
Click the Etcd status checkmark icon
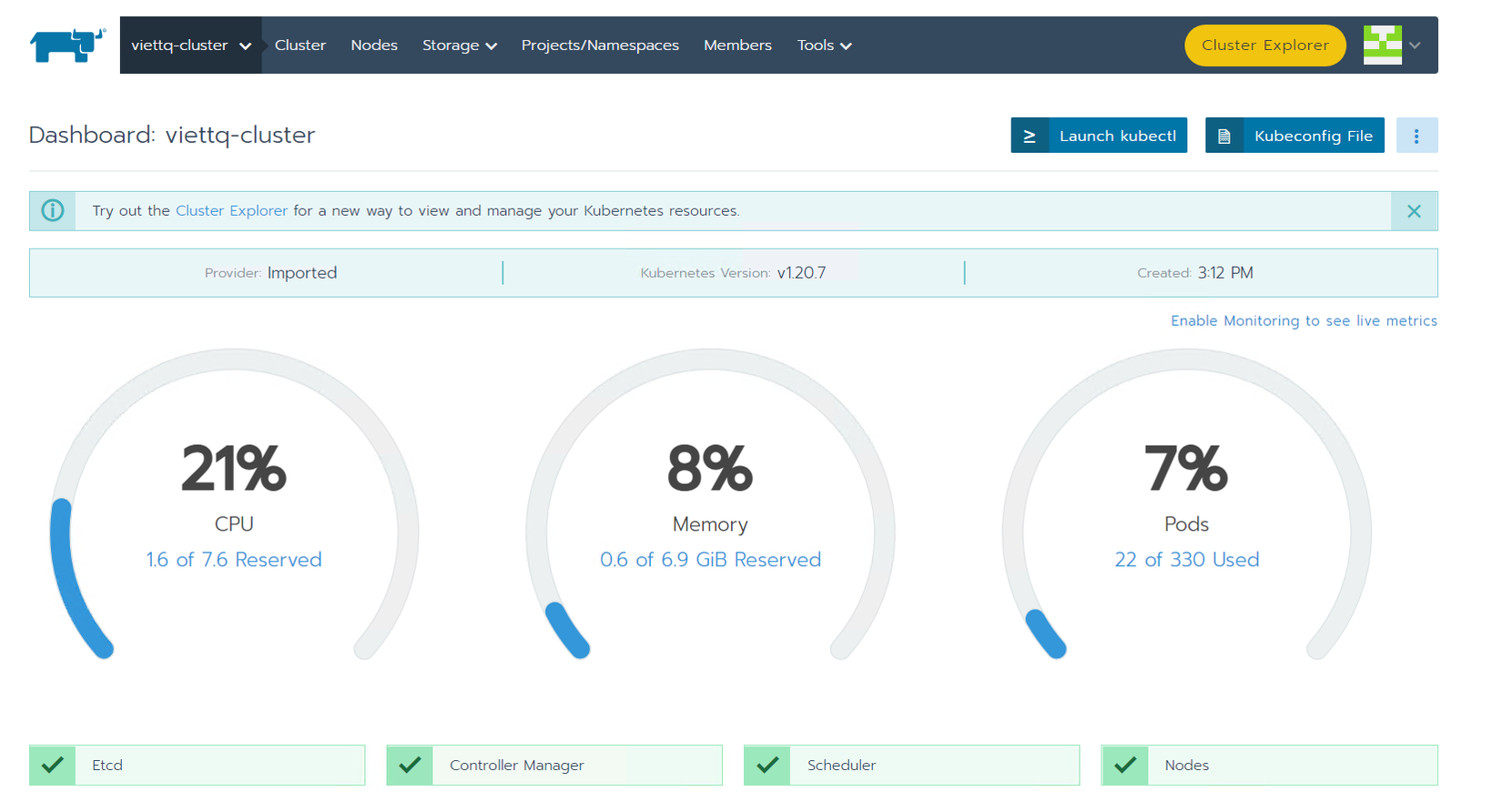pos(53,766)
